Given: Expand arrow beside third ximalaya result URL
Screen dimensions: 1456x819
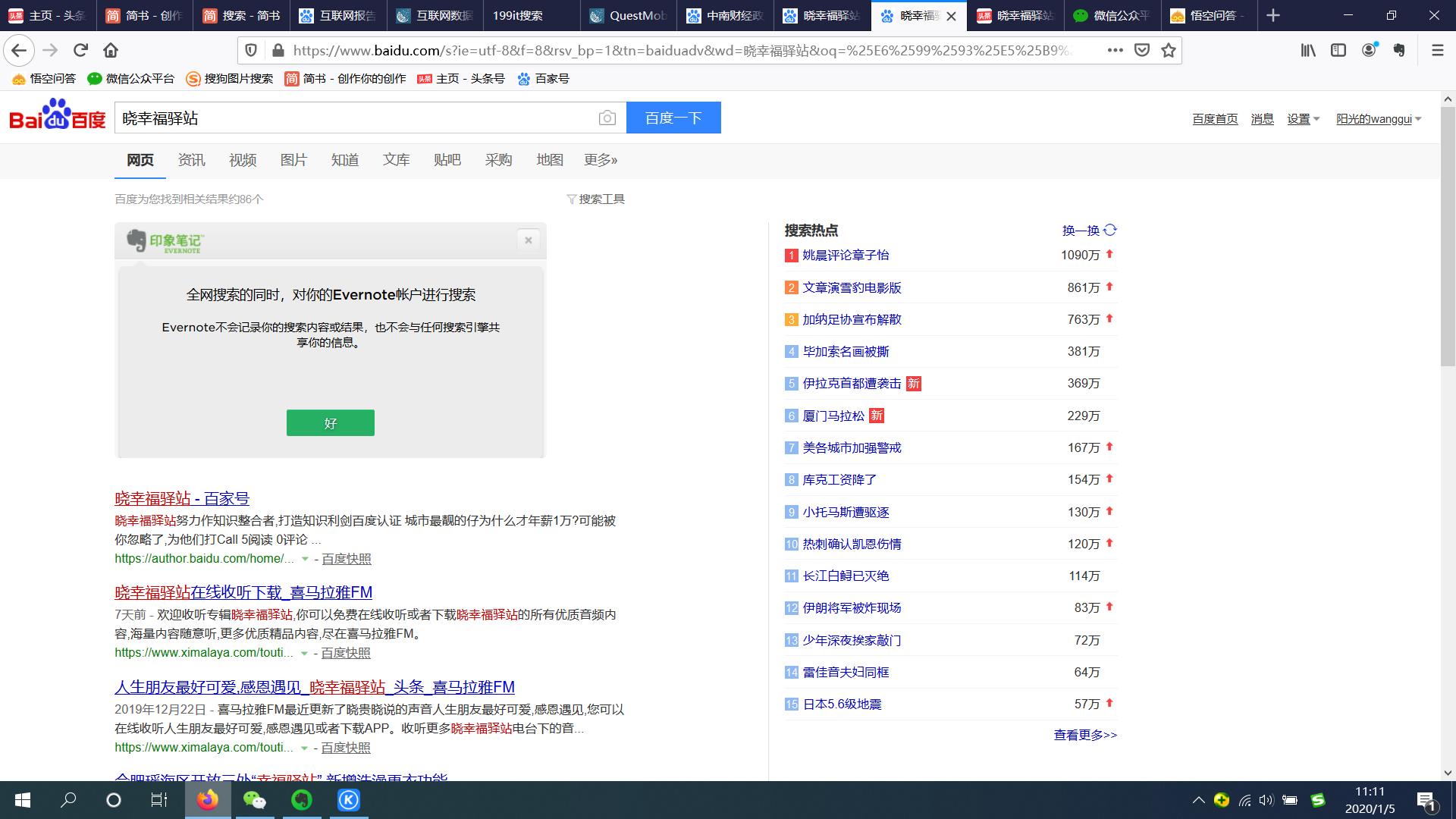Looking at the screenshot, I should pos(304,748).
